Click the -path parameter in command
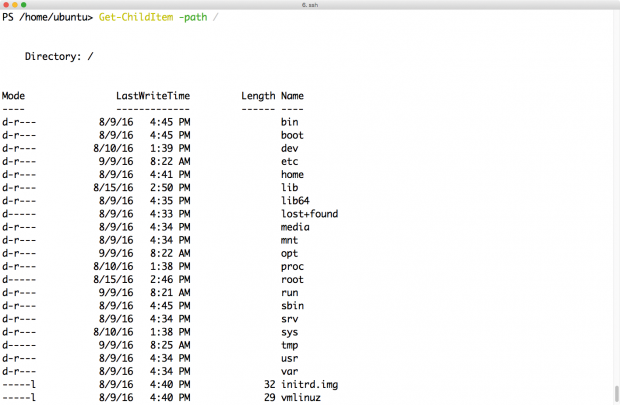Viewport: 620px width, 405px height. (x=199, y=18)
